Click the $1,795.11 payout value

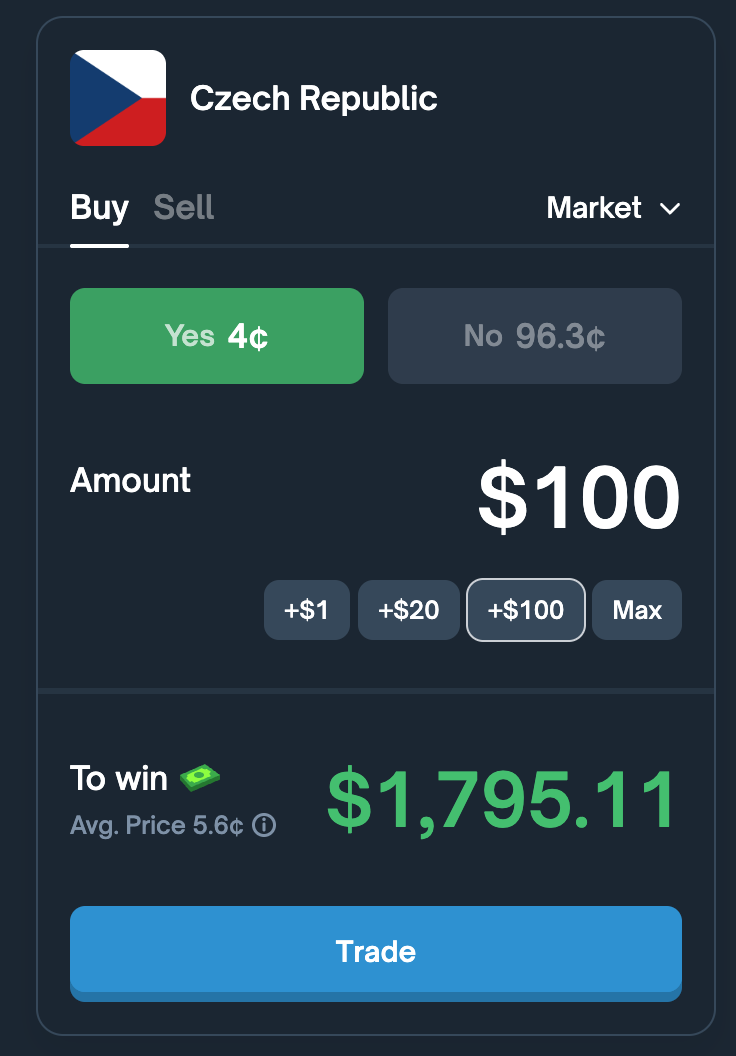503,800
